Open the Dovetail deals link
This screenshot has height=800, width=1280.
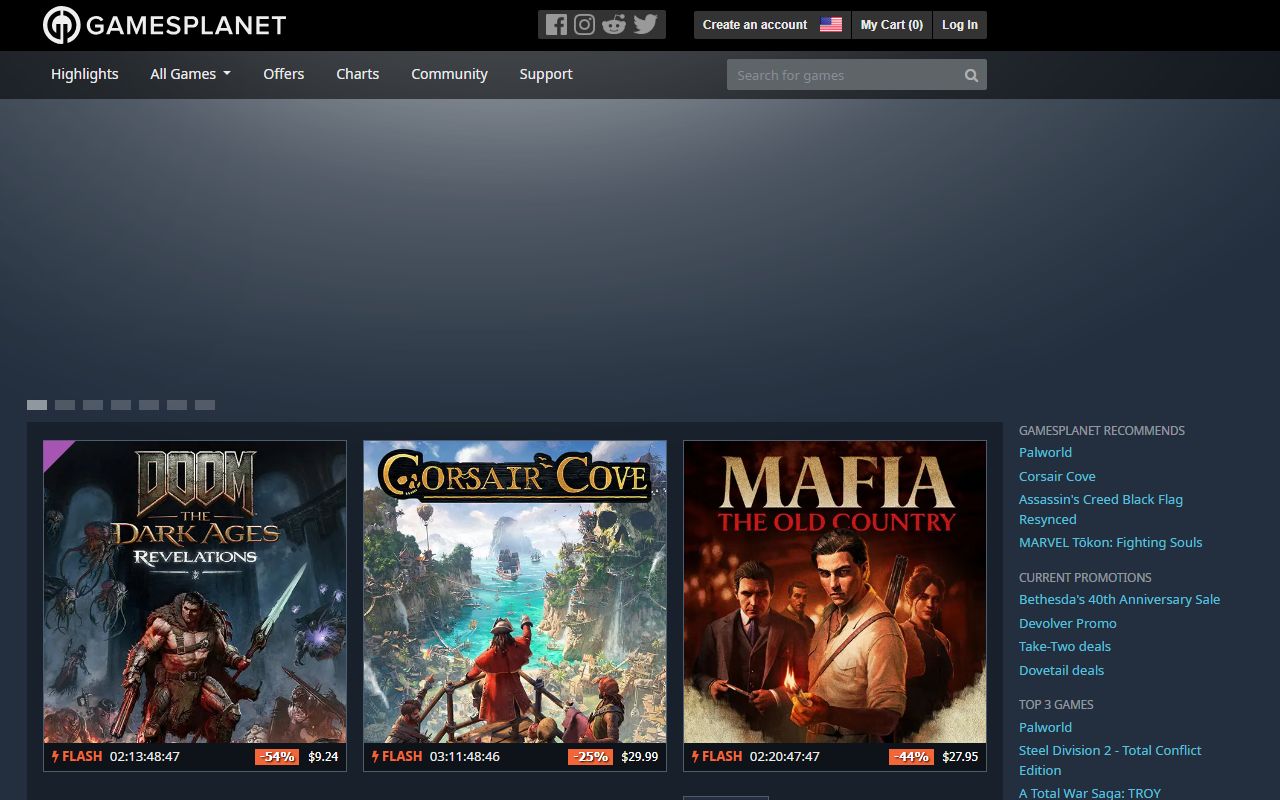tap(1062, 670)
